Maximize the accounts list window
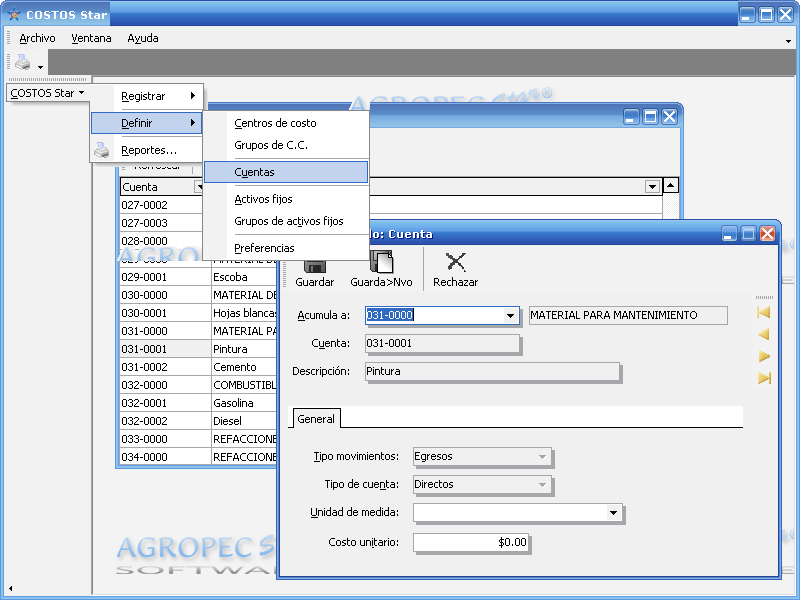800x600 pixels. pos(651,117)
